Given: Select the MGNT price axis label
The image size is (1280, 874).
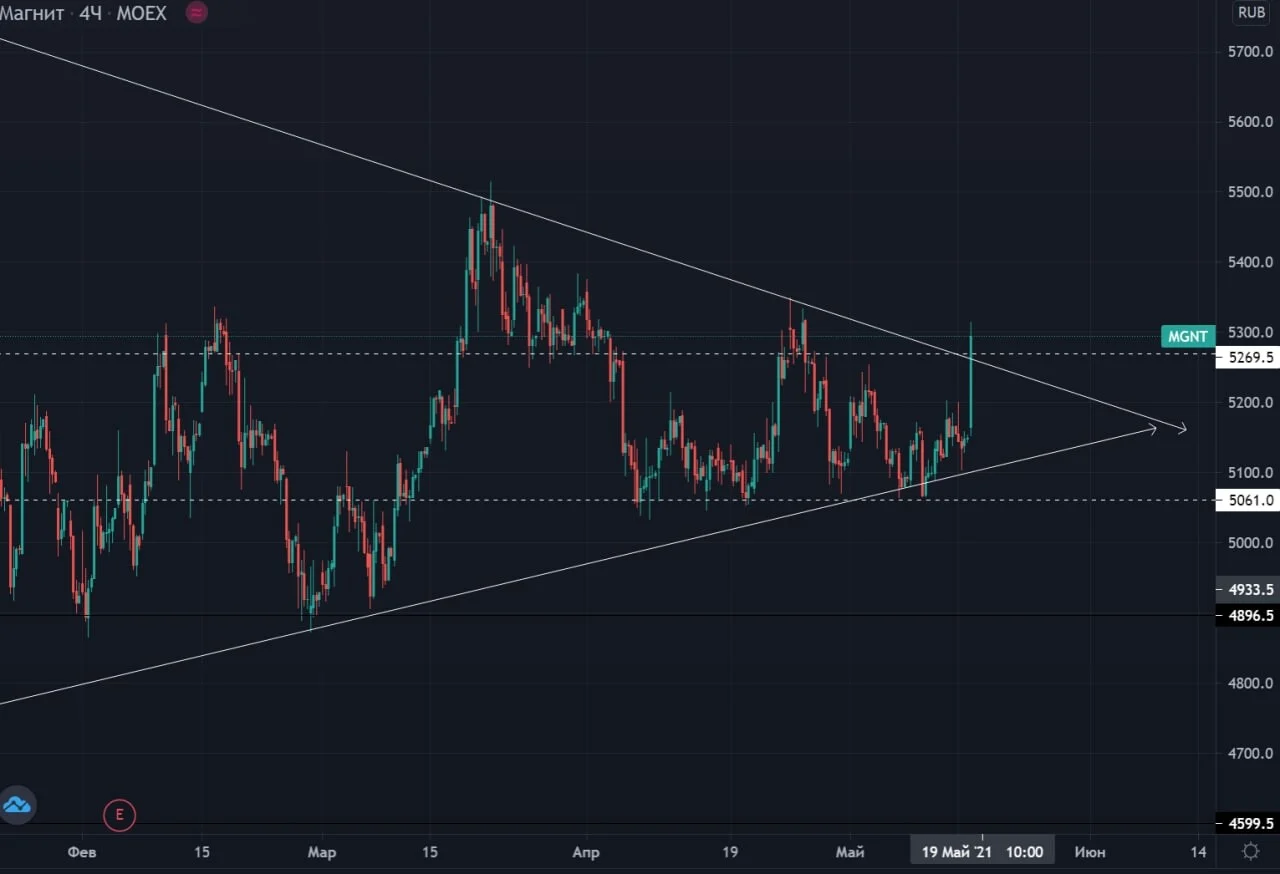Looking at the screenshot, I should point(1188,336).
